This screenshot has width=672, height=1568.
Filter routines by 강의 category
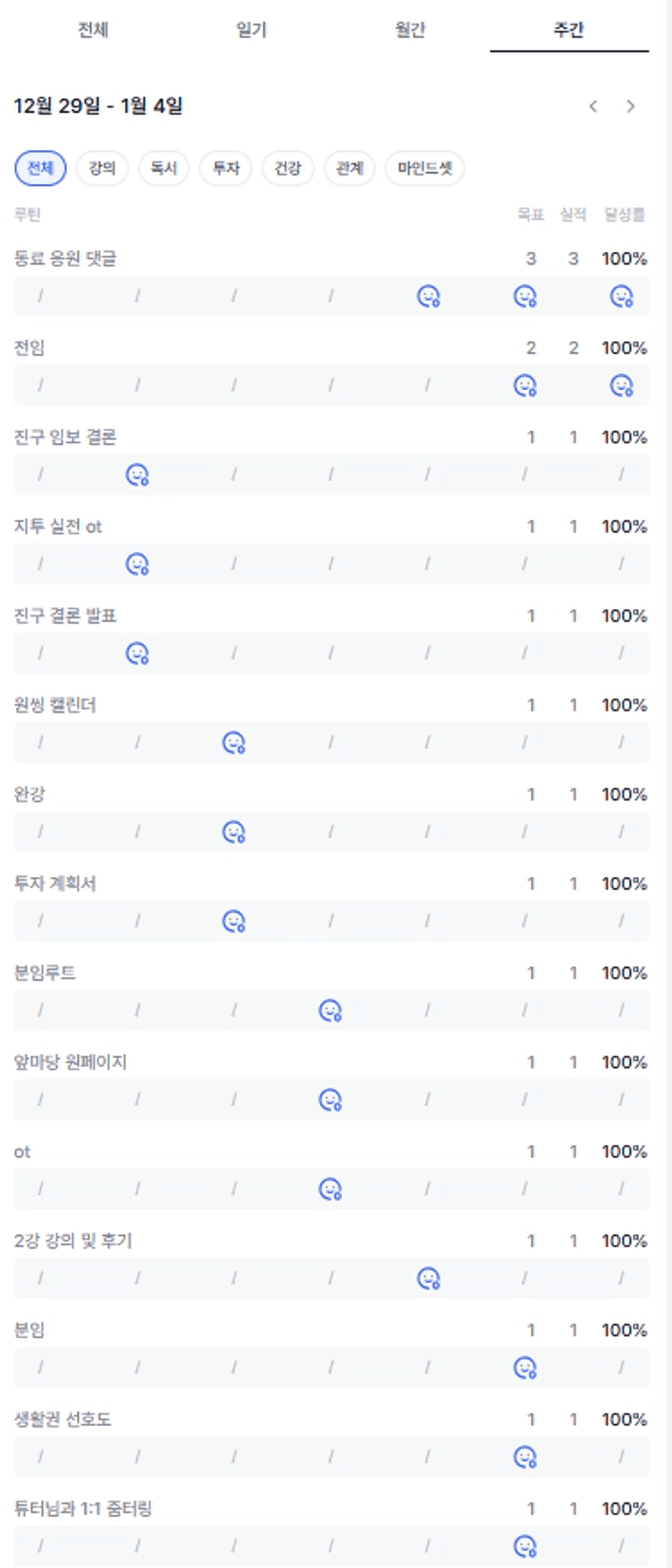(x=102, y=168)
